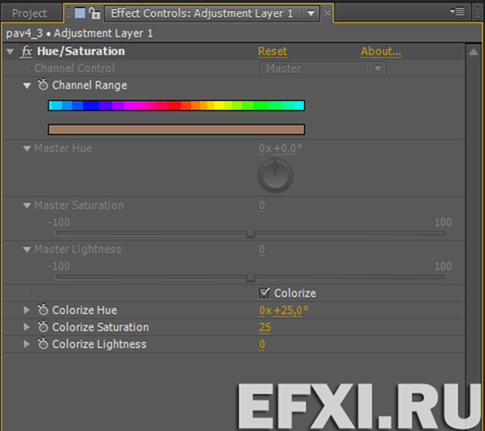This screenshot has height=431, width=485.
Task: Expand the Colorize Lightness property
Action: point(27,344)
